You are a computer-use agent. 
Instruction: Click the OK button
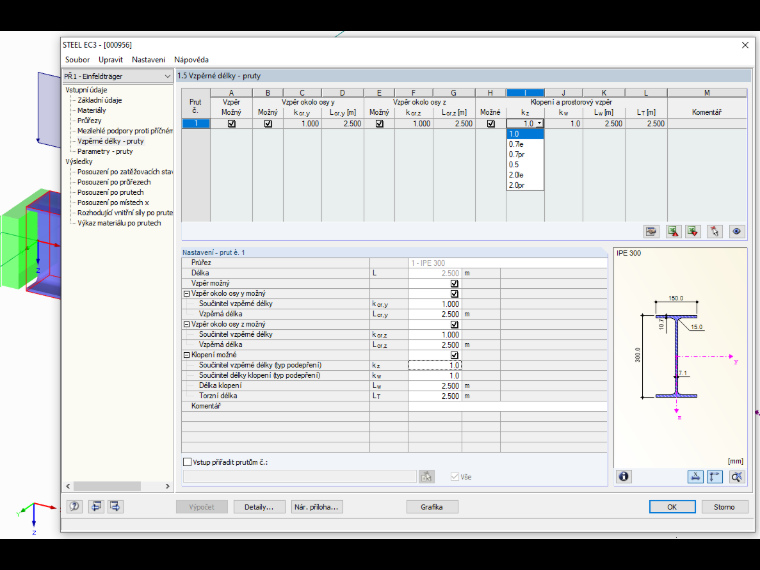tap(672, 507)
